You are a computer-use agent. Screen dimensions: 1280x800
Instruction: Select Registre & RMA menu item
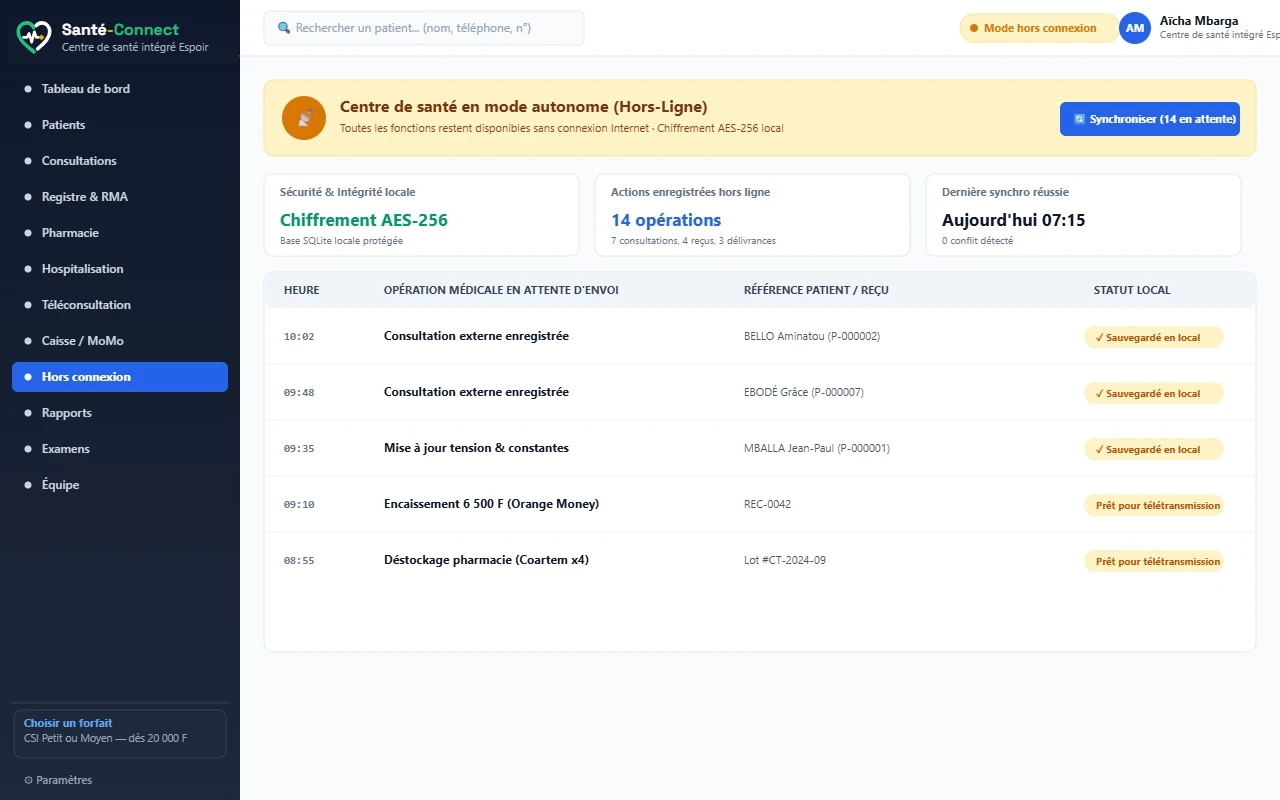120,197
